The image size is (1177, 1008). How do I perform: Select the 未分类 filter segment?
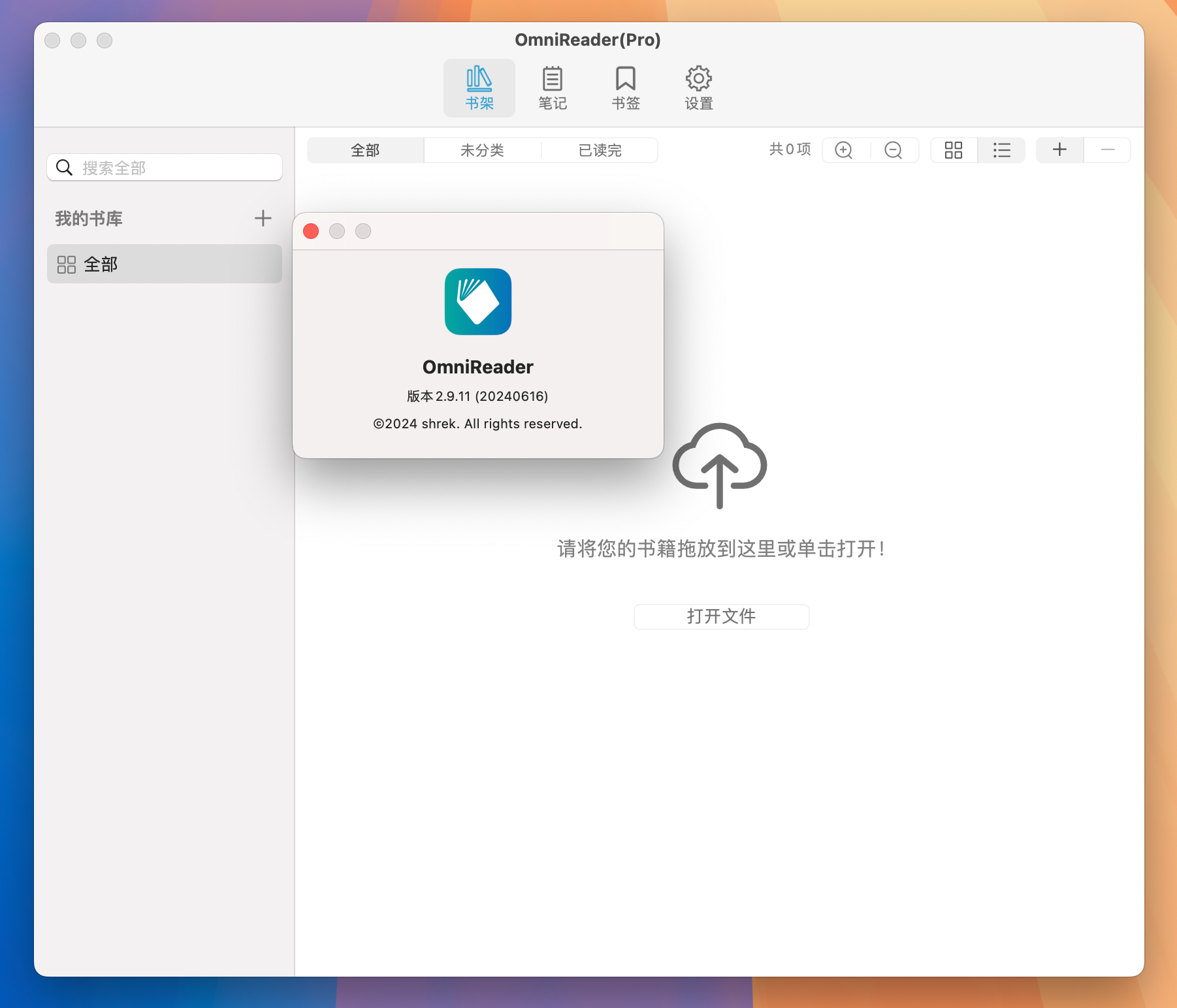[x=482, y=150]
